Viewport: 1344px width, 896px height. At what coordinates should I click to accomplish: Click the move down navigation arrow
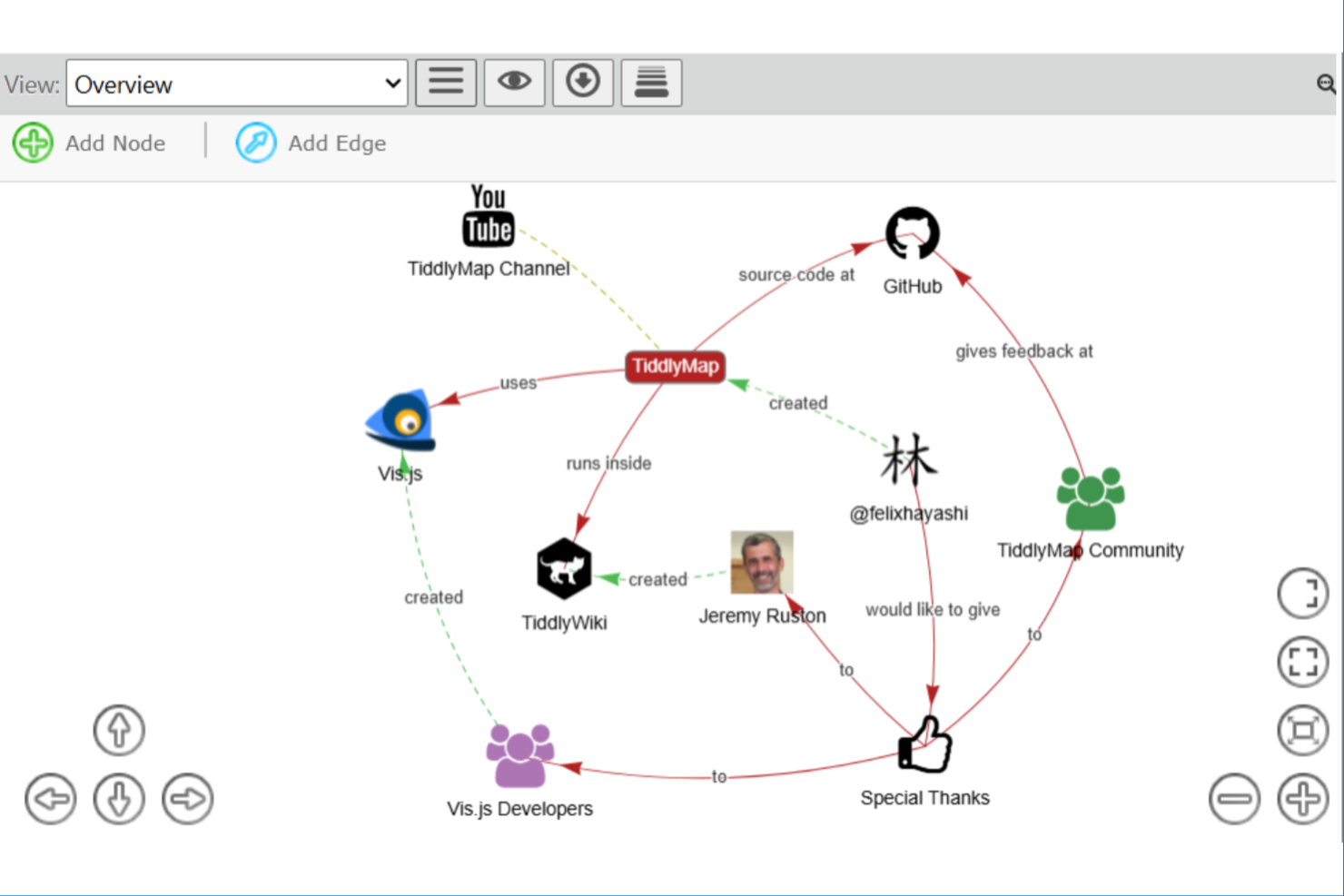point(119,799)
